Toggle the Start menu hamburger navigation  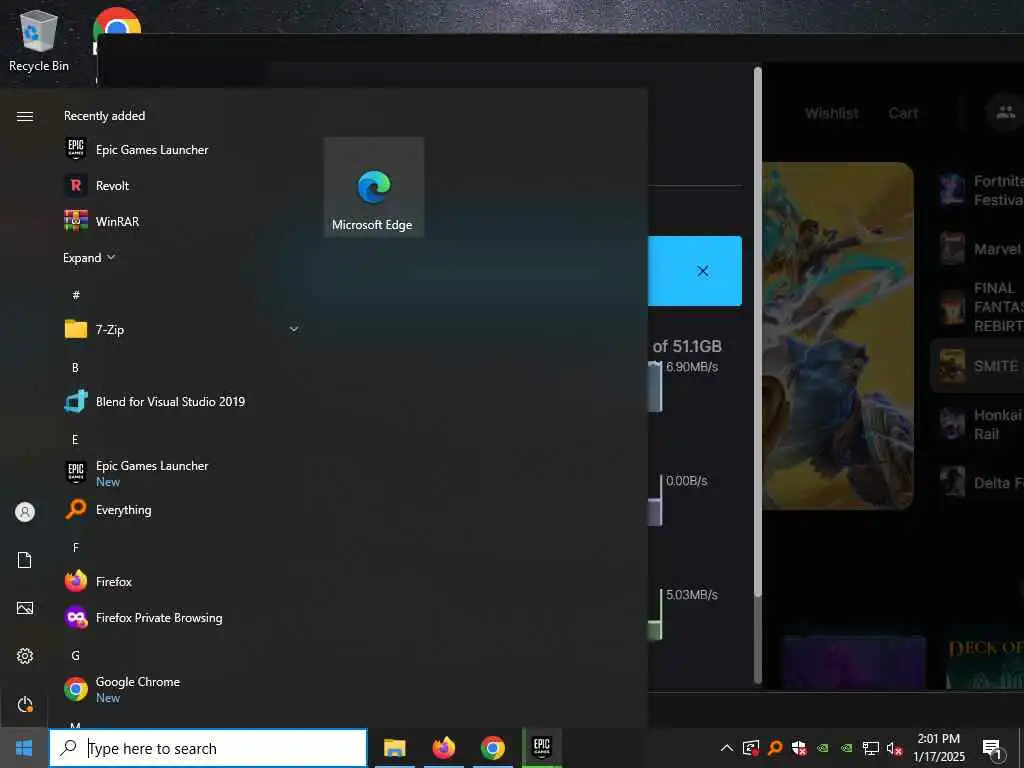pyautogui.click(x=25, y=116)
